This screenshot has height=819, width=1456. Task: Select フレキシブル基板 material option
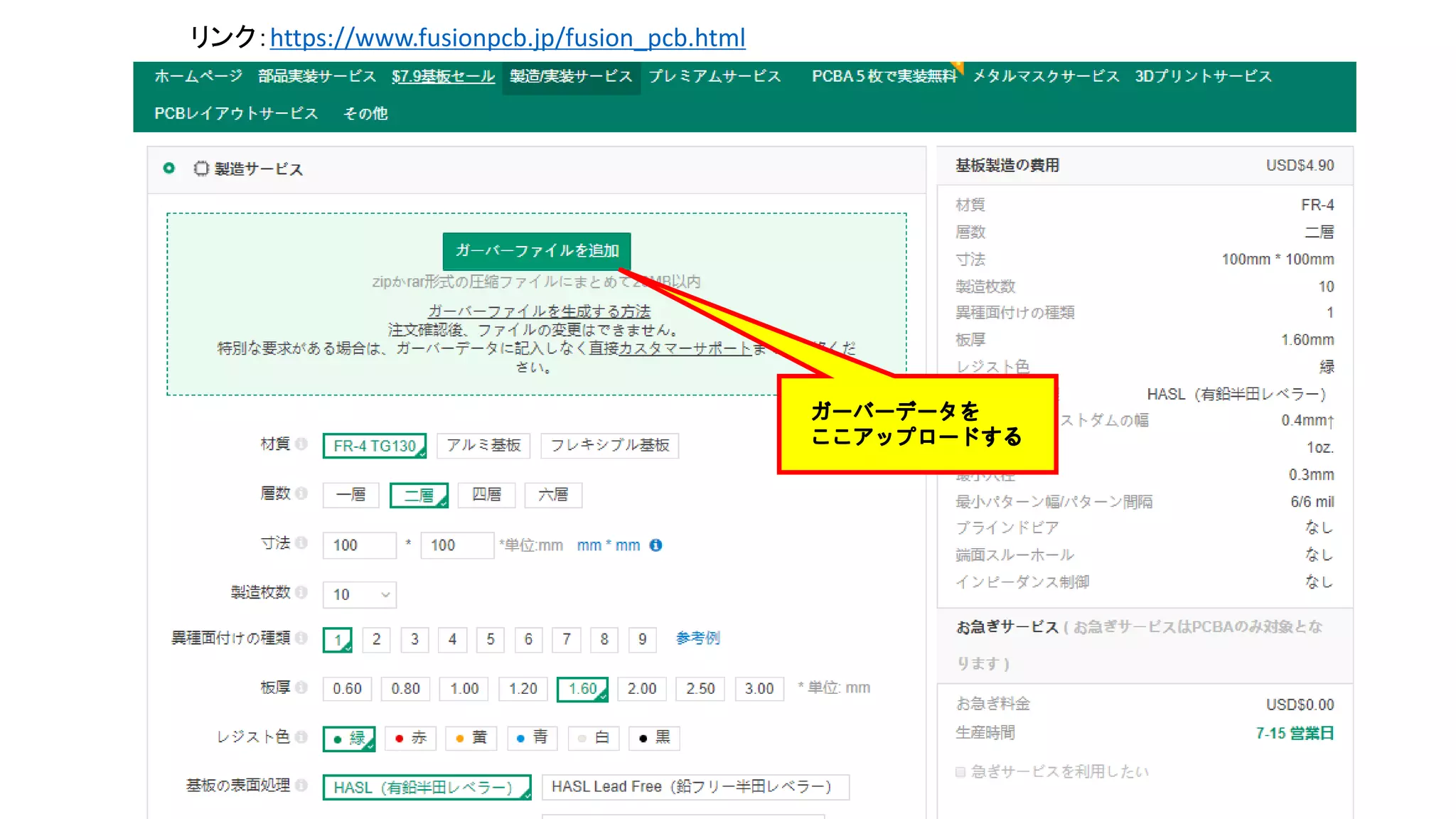tap(610, 446)
